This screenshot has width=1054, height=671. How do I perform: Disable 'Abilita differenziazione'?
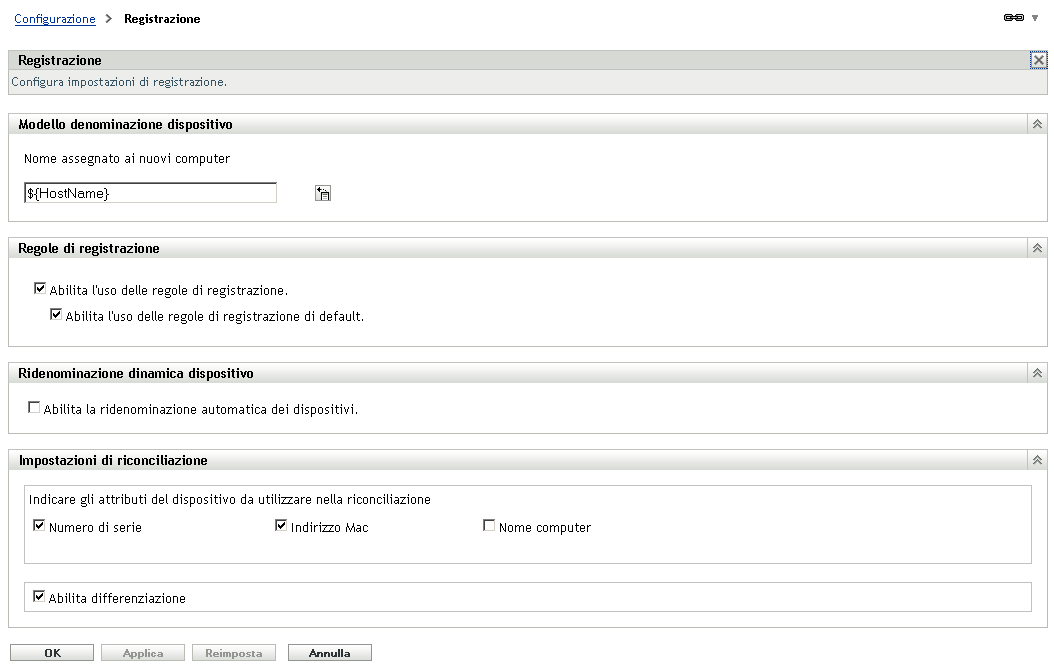(40, 597)
